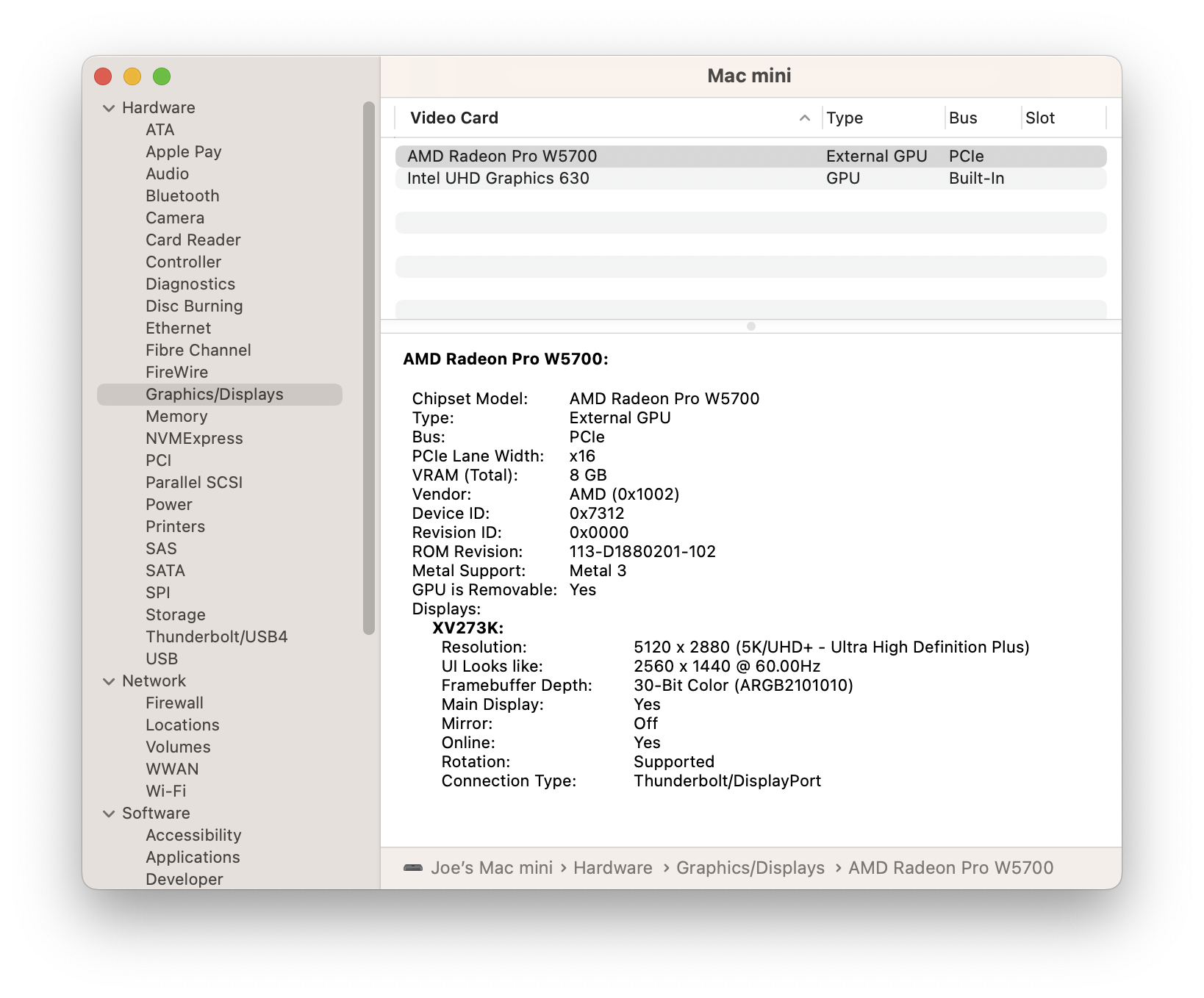Collapse the Hardware section
The width and height of the screenshot is (1204, 998).
[x=109, y=108]
